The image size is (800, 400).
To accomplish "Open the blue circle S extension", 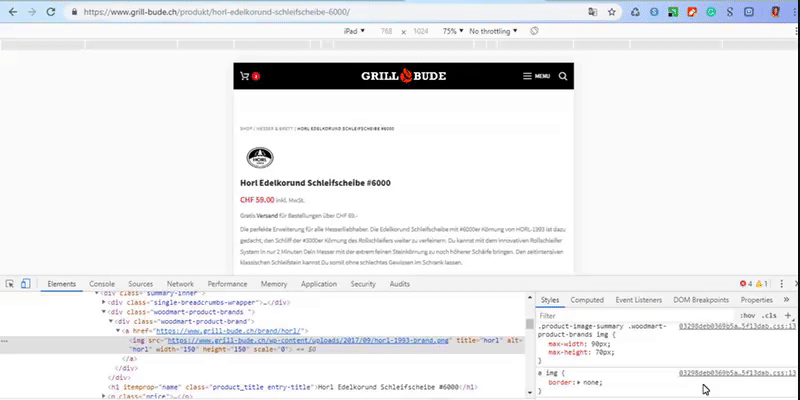I will tap(654, 12).
